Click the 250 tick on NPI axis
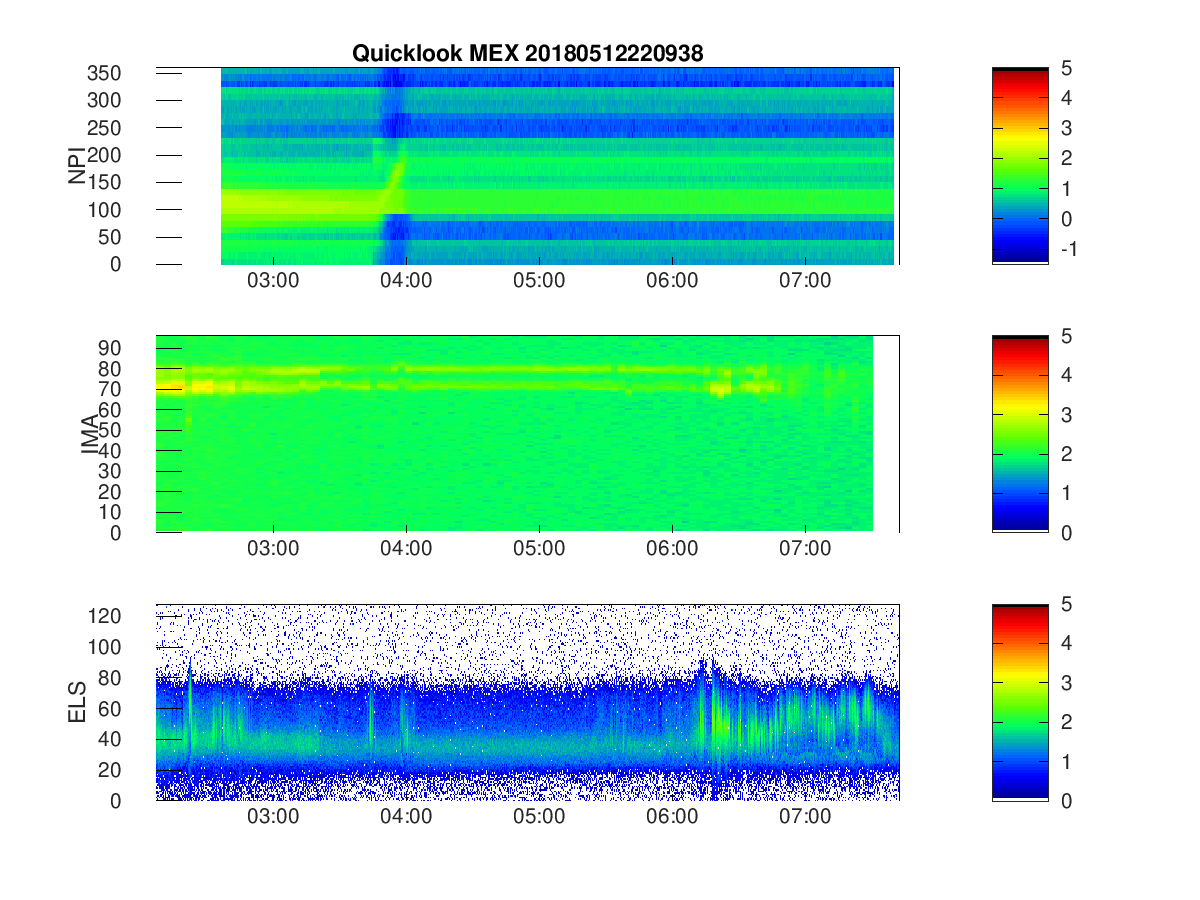 (104, 128)
